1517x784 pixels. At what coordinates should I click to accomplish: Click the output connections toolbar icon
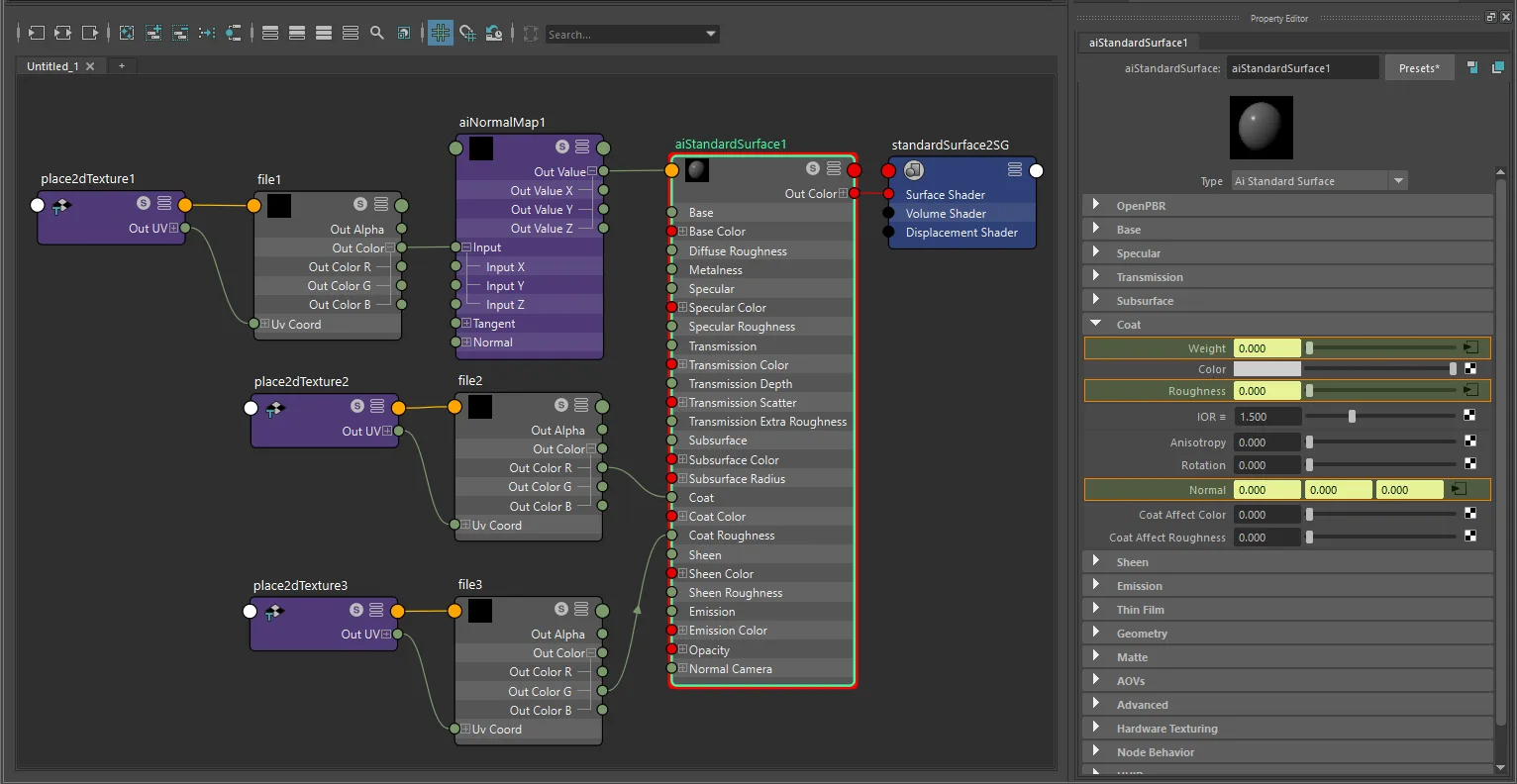[x=89, y=33]
